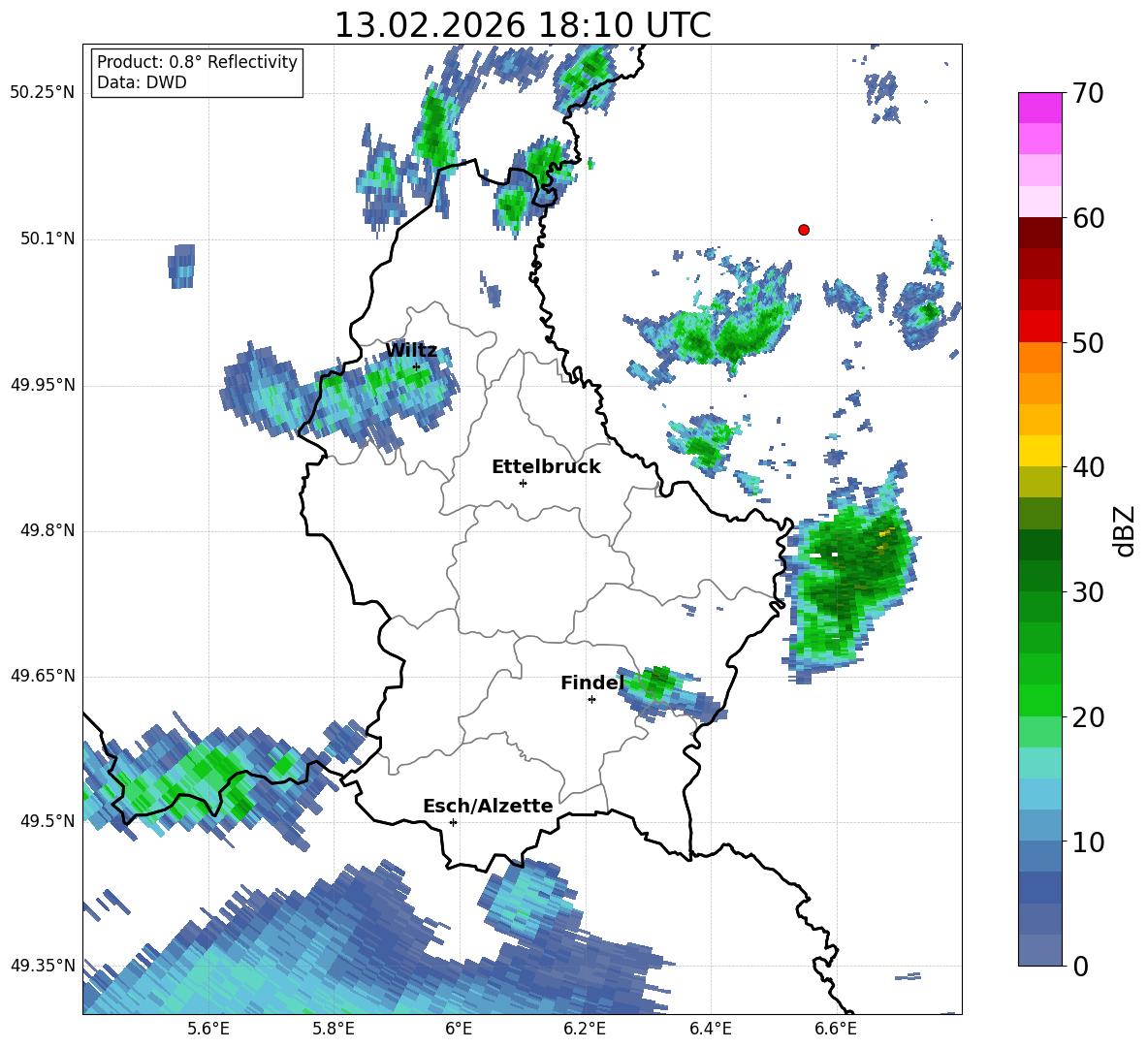Click the red station dot marker
Viewport: 1148px width, 1048px height.
[804, 230]
